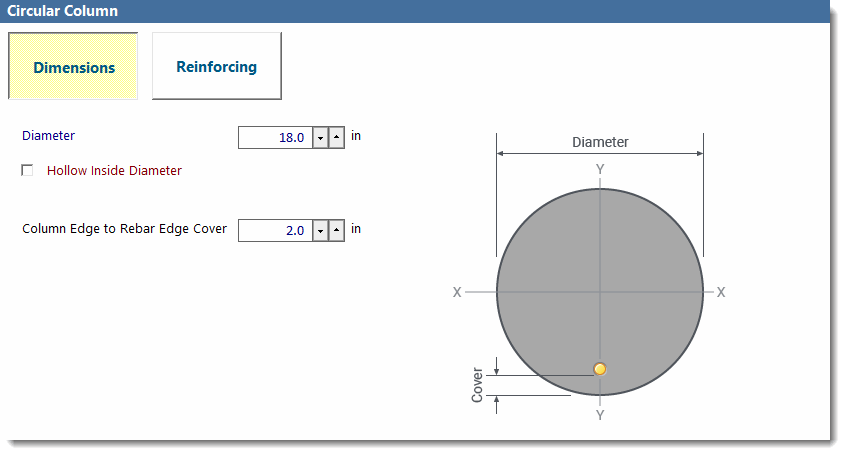The height and width of the screenshot is (455, 845).
Task: Click the right X axis marker
Action: coord(720,292)
